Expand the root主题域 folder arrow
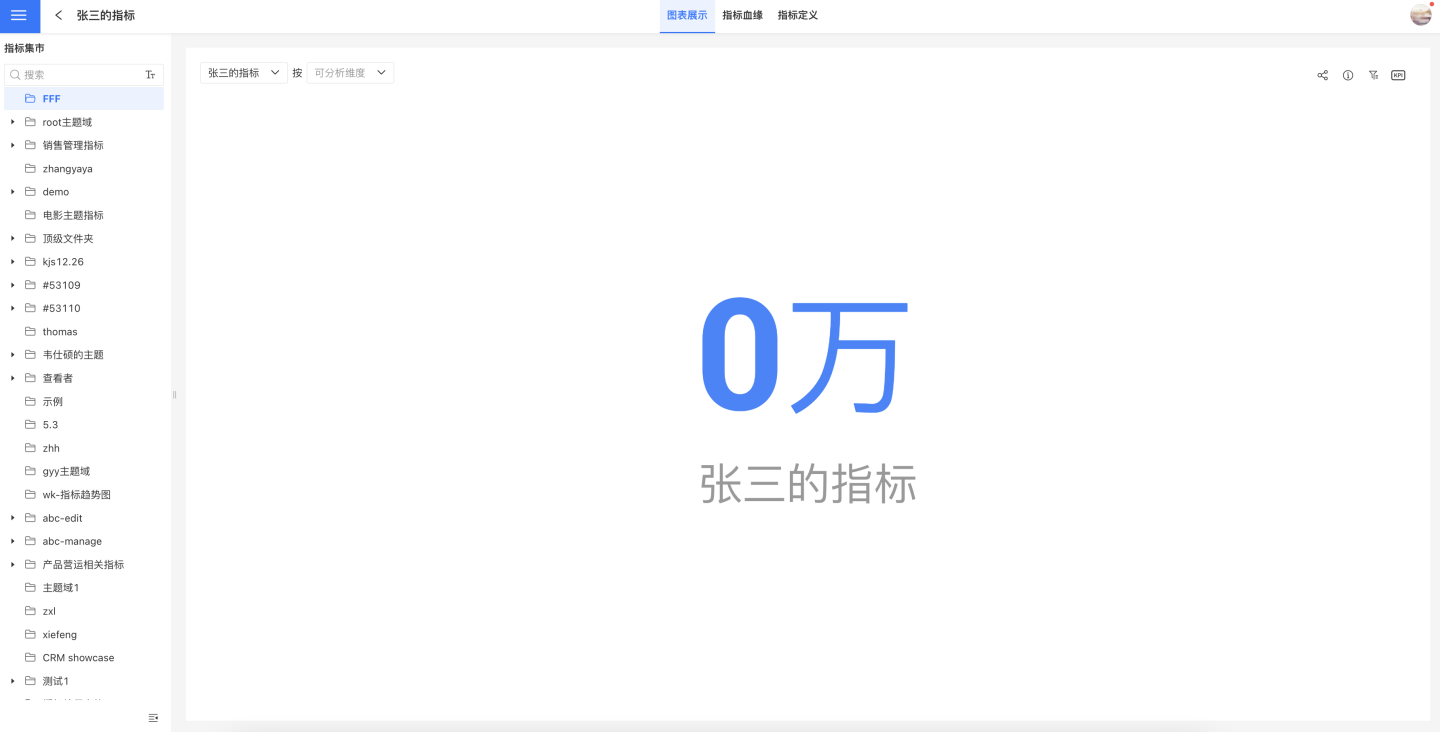Viewport: 1440px width, 732px height. coord(13,122)
